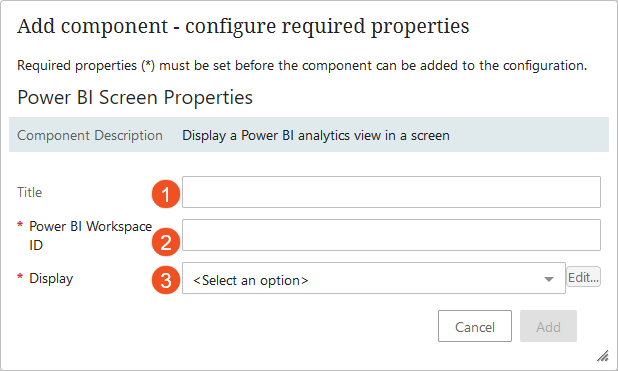The width and height of the screenshot is (618, 371).
Task: Click the Add component dialog title
Action: point(243,27)
